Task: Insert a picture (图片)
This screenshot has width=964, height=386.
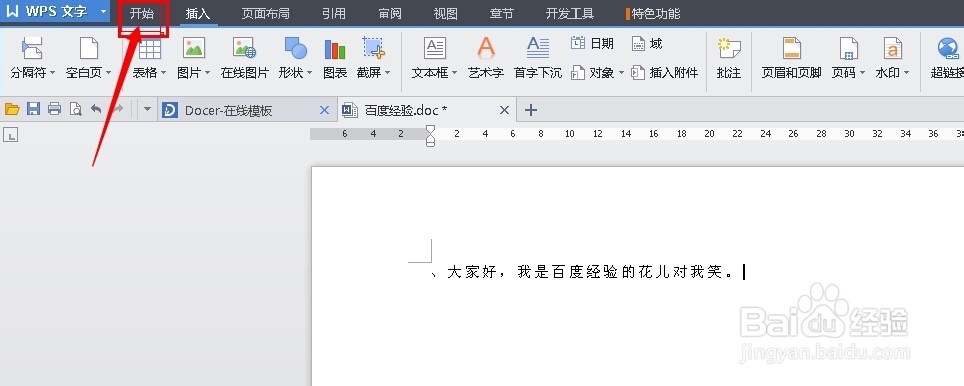Action: [x=194, y=58]
